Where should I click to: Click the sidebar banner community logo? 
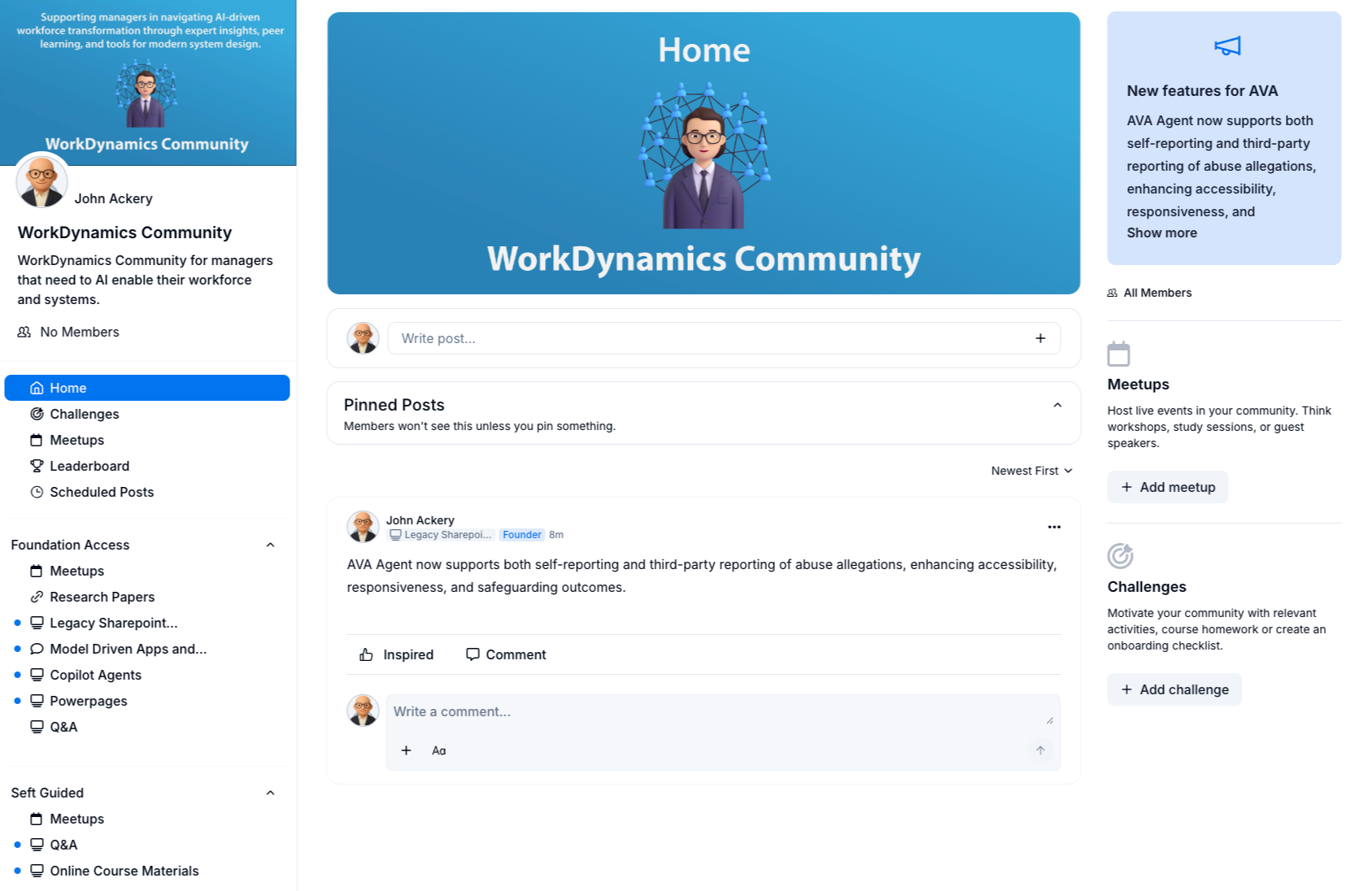point(146,93)
